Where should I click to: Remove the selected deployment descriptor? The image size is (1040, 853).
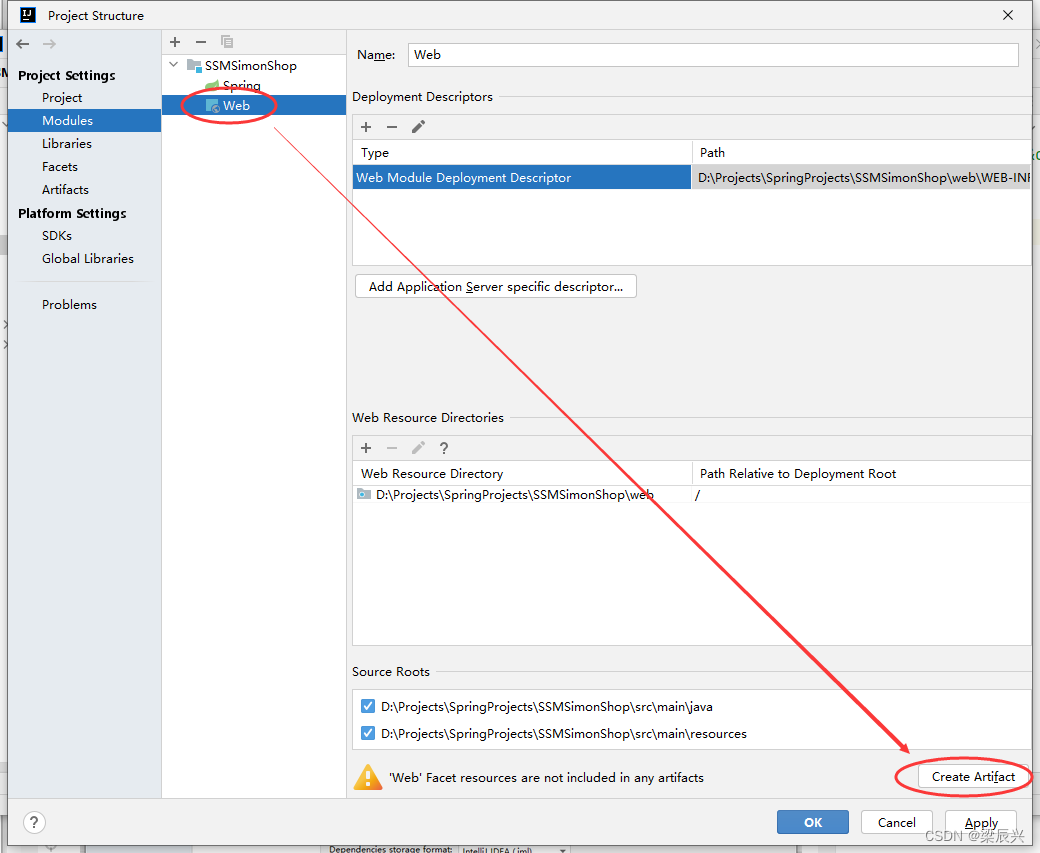[x=392, y=127]
